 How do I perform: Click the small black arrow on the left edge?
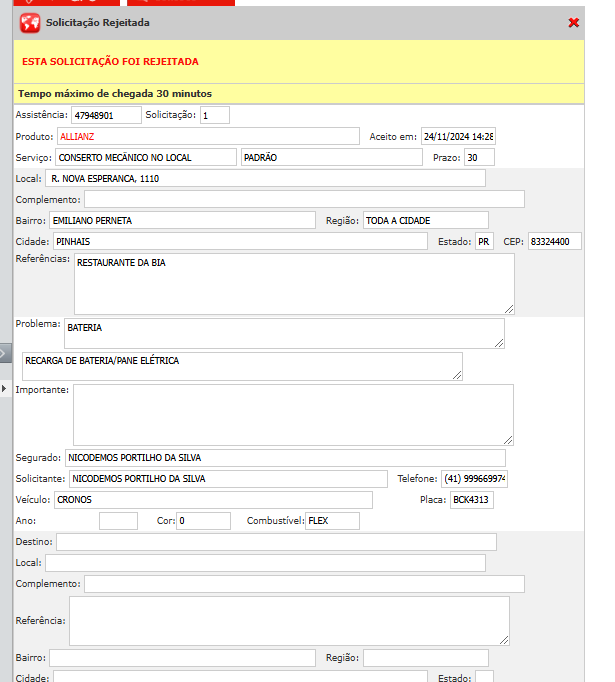click(x=4, y=388)
